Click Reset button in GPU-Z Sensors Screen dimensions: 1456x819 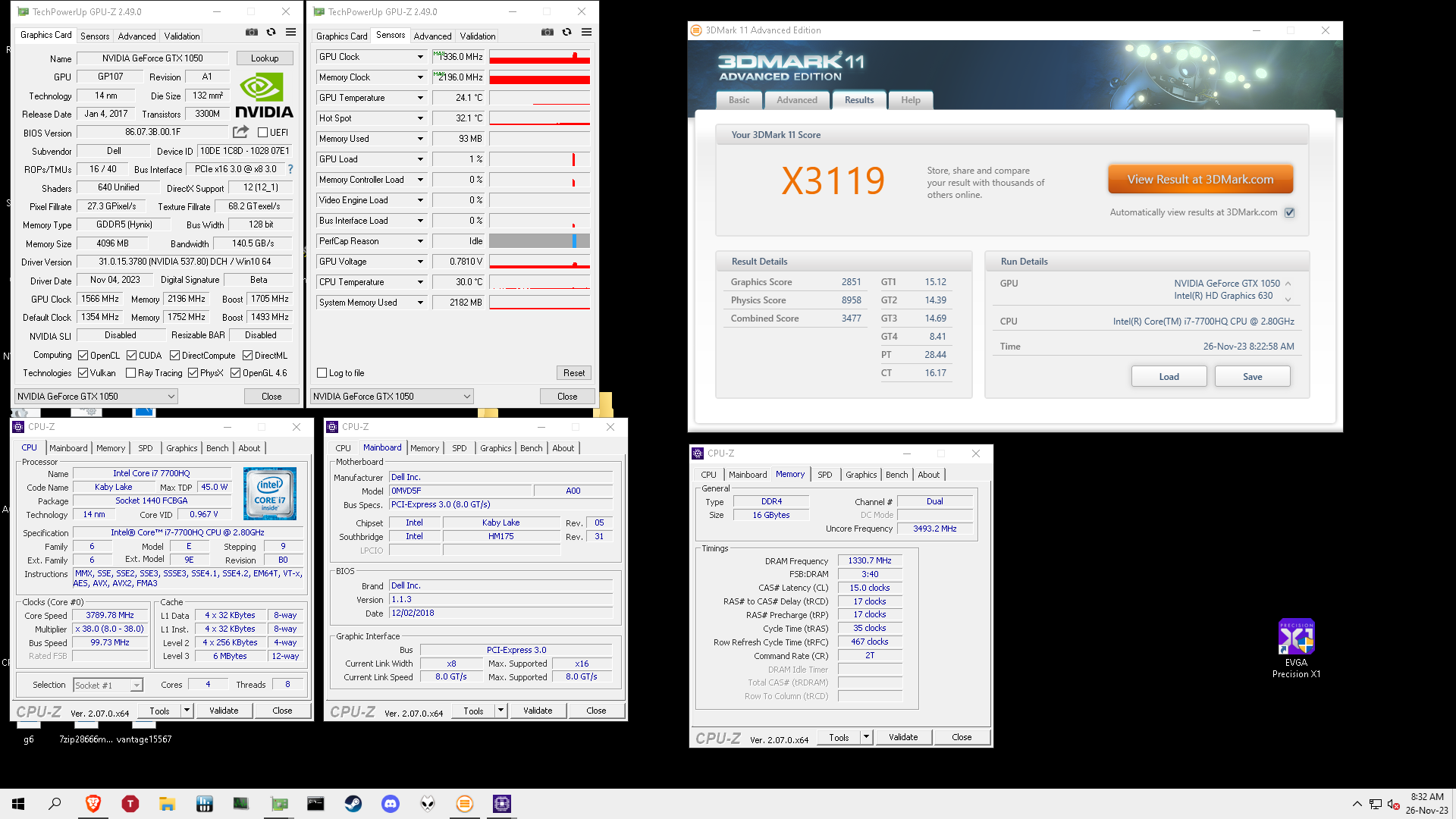[x=574, y=373]
